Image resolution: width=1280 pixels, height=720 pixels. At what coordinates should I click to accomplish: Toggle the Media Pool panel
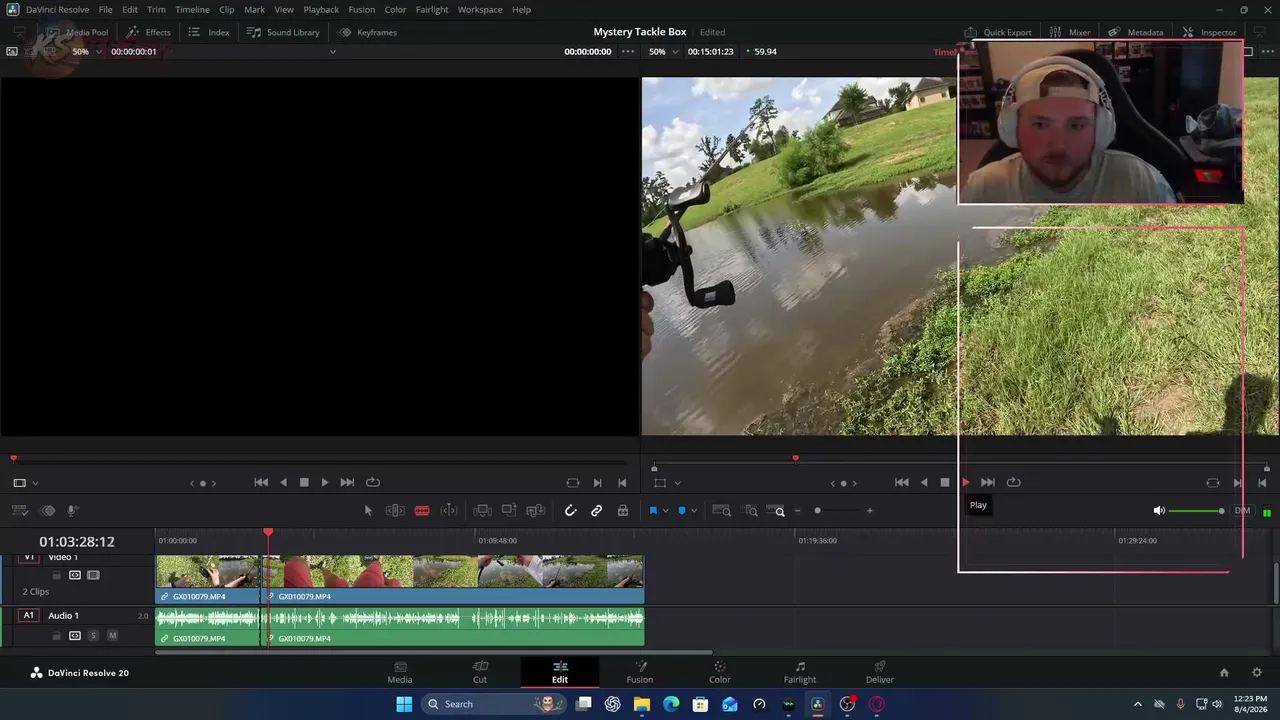click(78, 32)
